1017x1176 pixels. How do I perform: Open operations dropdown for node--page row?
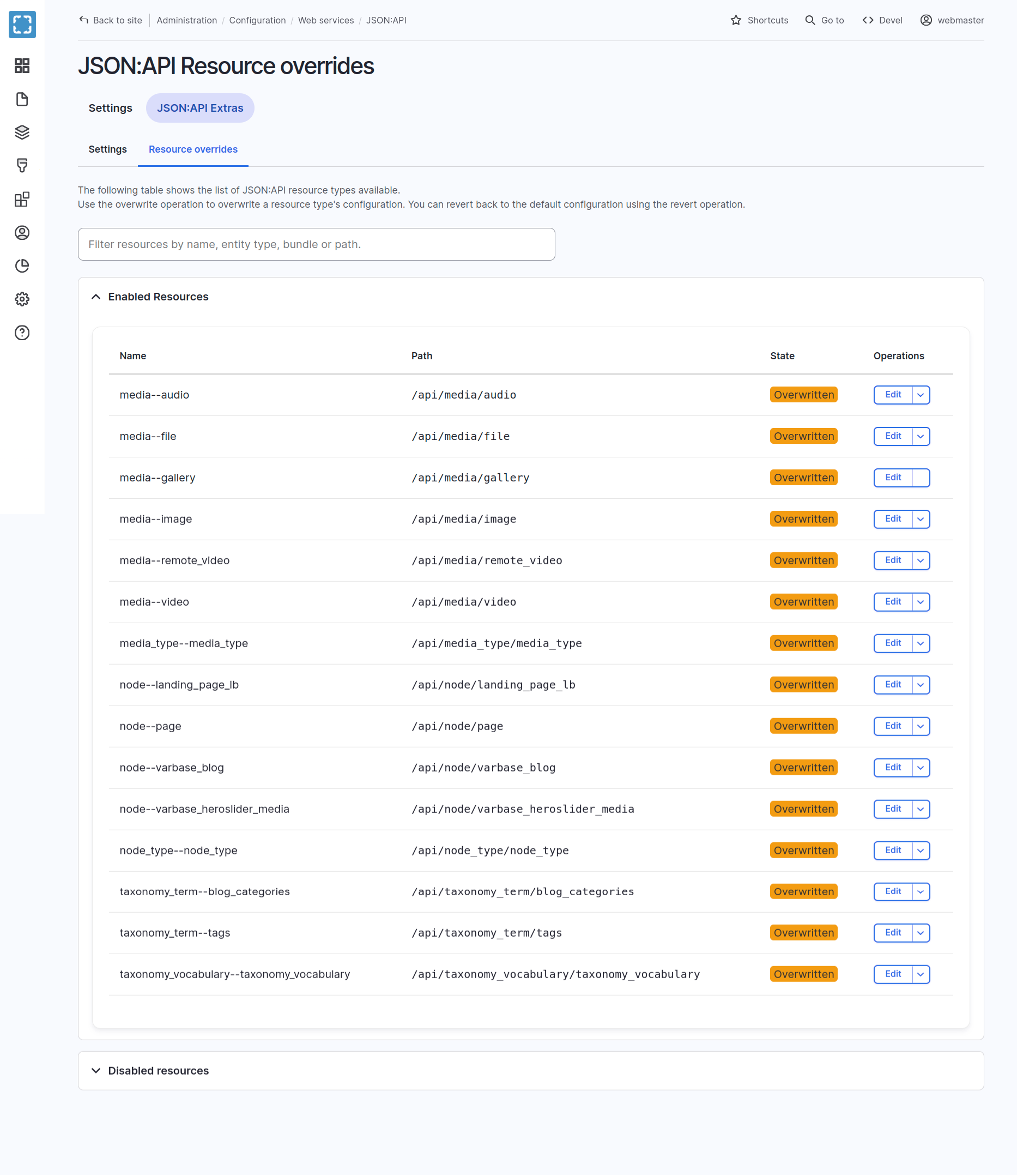921,727
